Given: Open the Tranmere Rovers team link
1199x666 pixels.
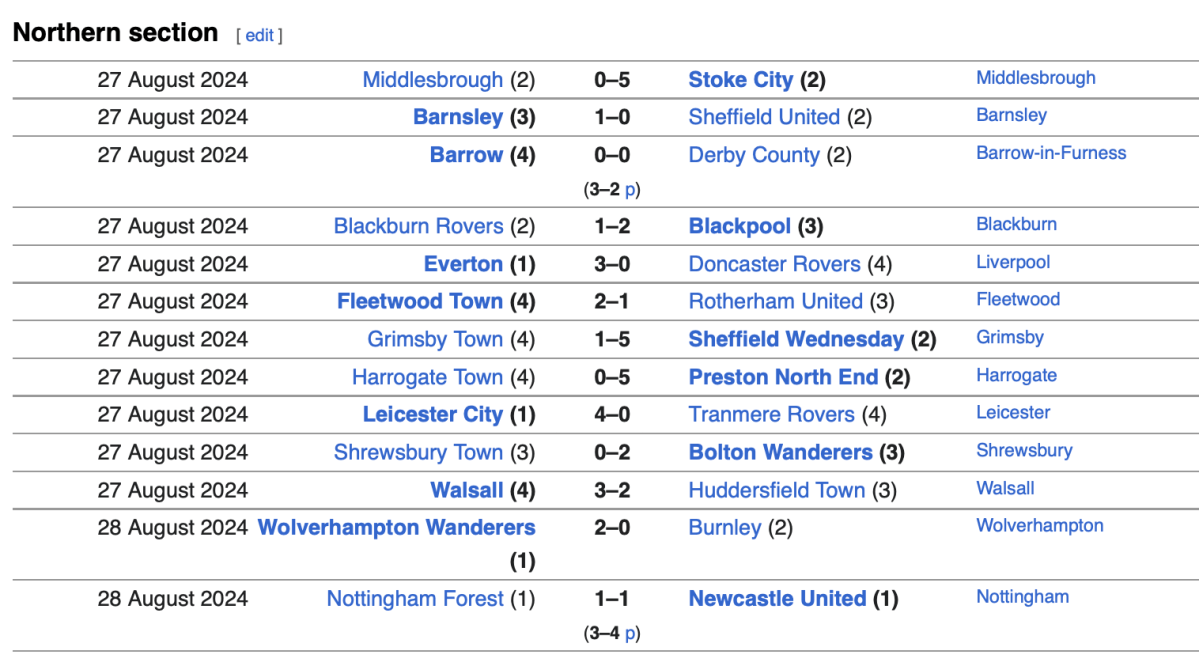Looking at the screenshot, I should (771, 414).
